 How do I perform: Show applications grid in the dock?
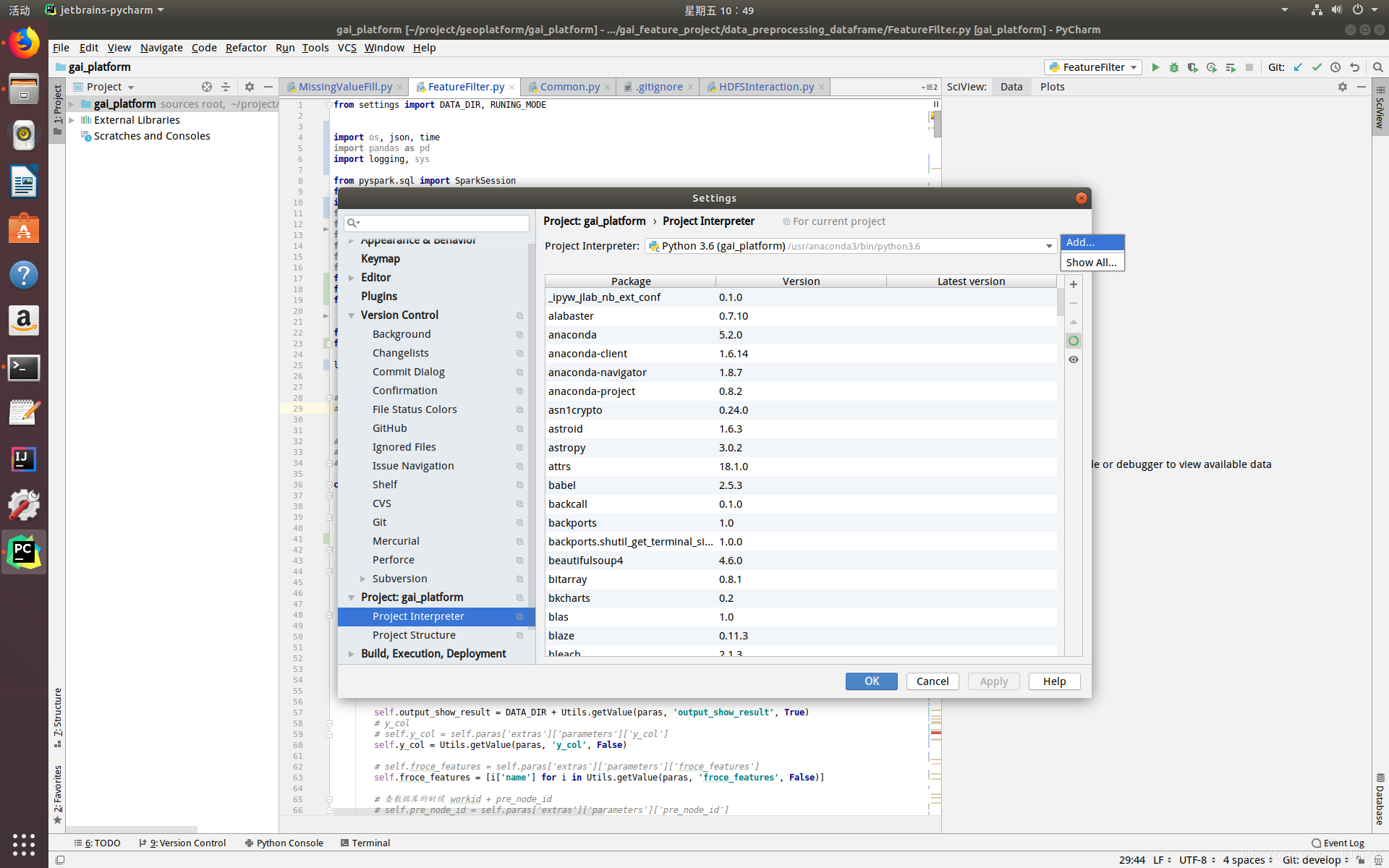coord(24,844)
